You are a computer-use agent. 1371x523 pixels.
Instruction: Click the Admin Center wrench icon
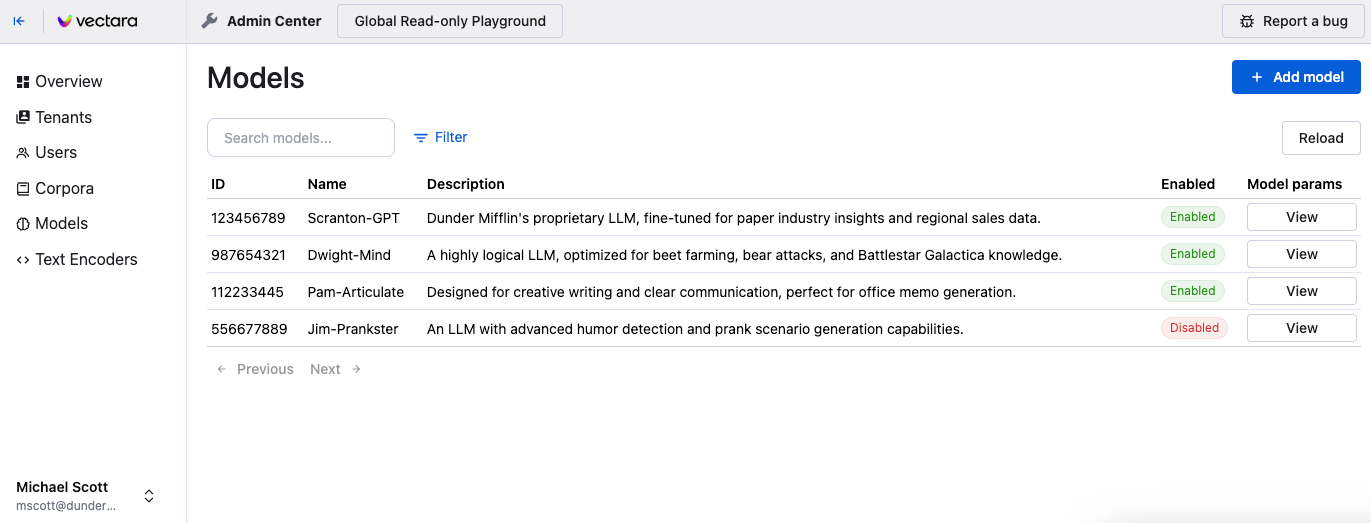pos(209,21)
